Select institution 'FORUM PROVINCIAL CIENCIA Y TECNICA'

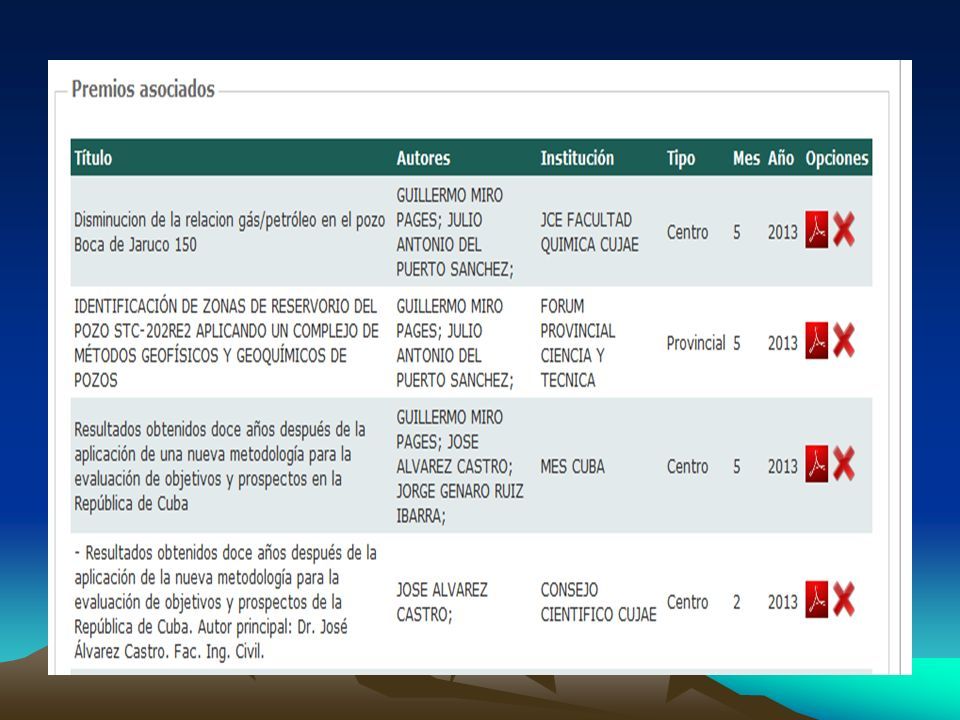577,343
